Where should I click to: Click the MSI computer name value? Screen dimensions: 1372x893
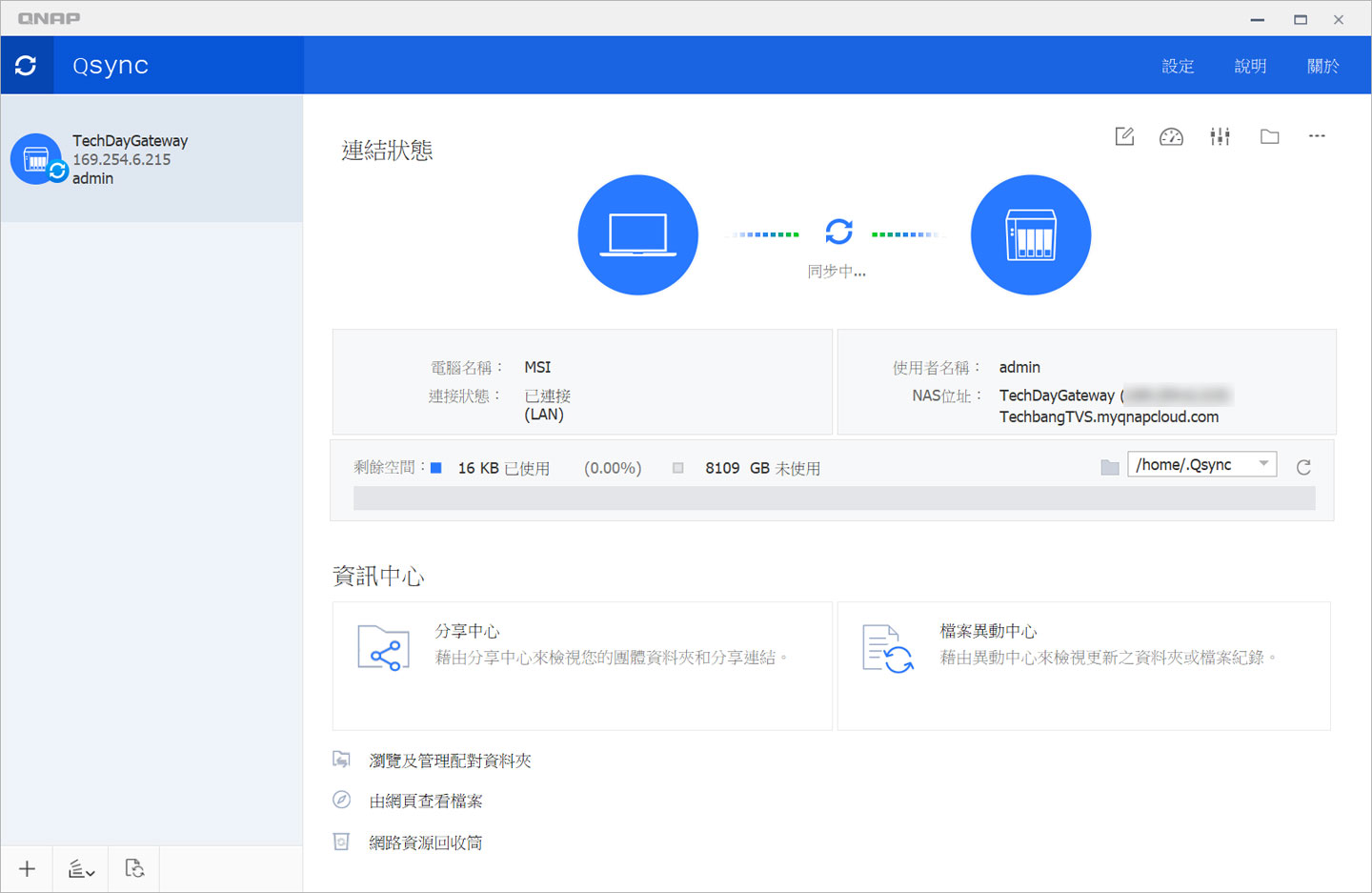537,367
